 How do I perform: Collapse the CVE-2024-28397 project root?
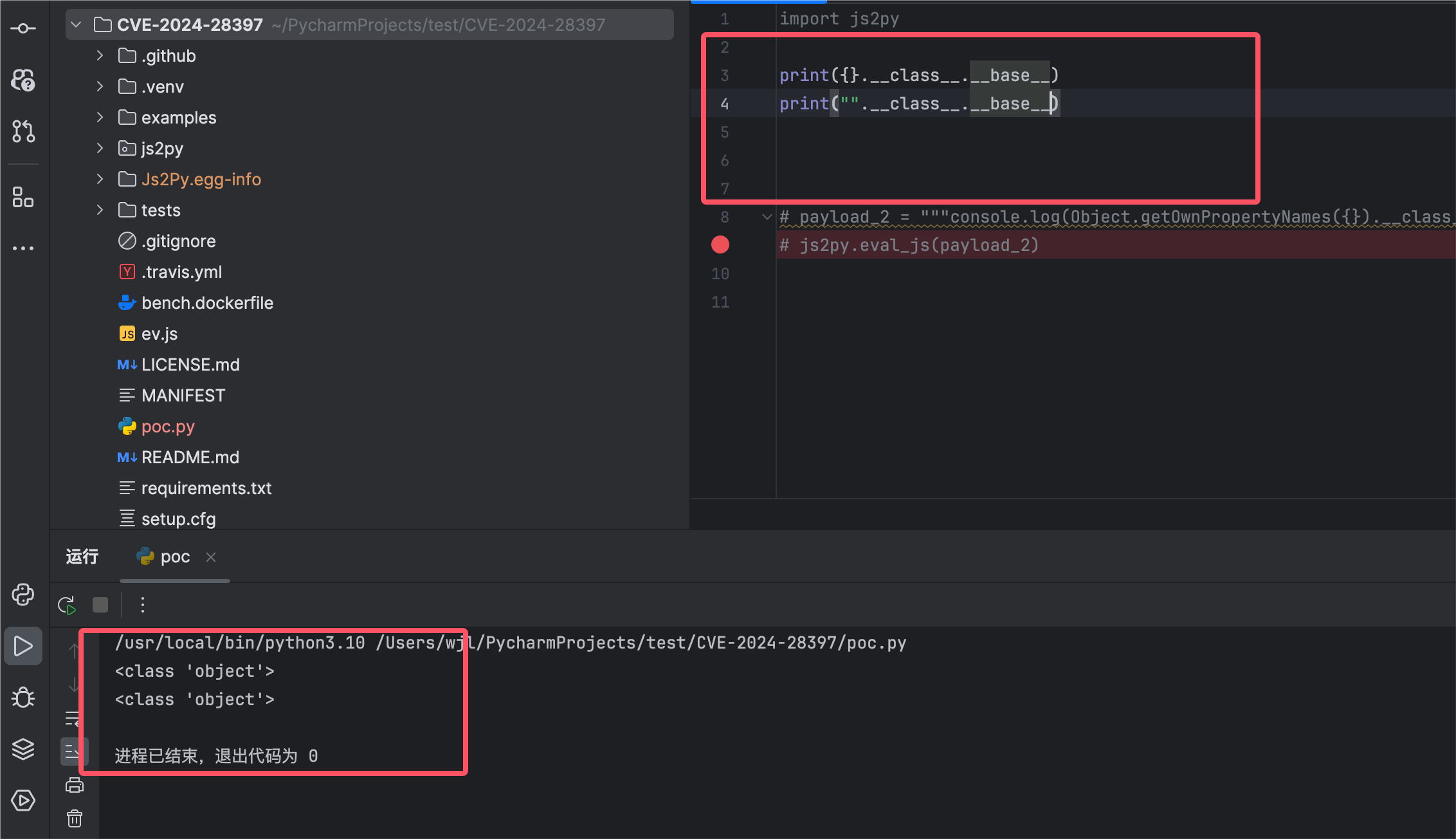pos(77,25)
